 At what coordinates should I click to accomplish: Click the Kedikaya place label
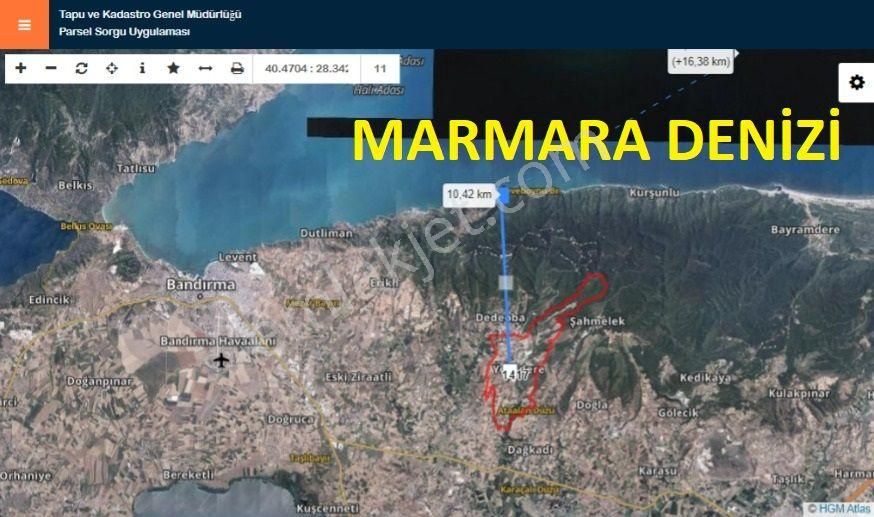click(x=705, y=378)
